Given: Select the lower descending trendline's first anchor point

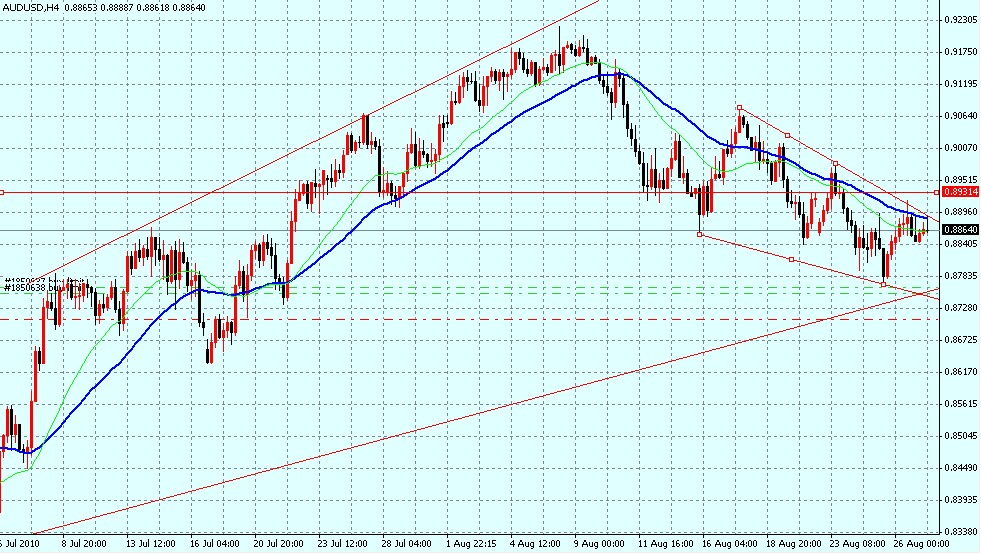Looking at the screenshot, I should click(699, 235).
